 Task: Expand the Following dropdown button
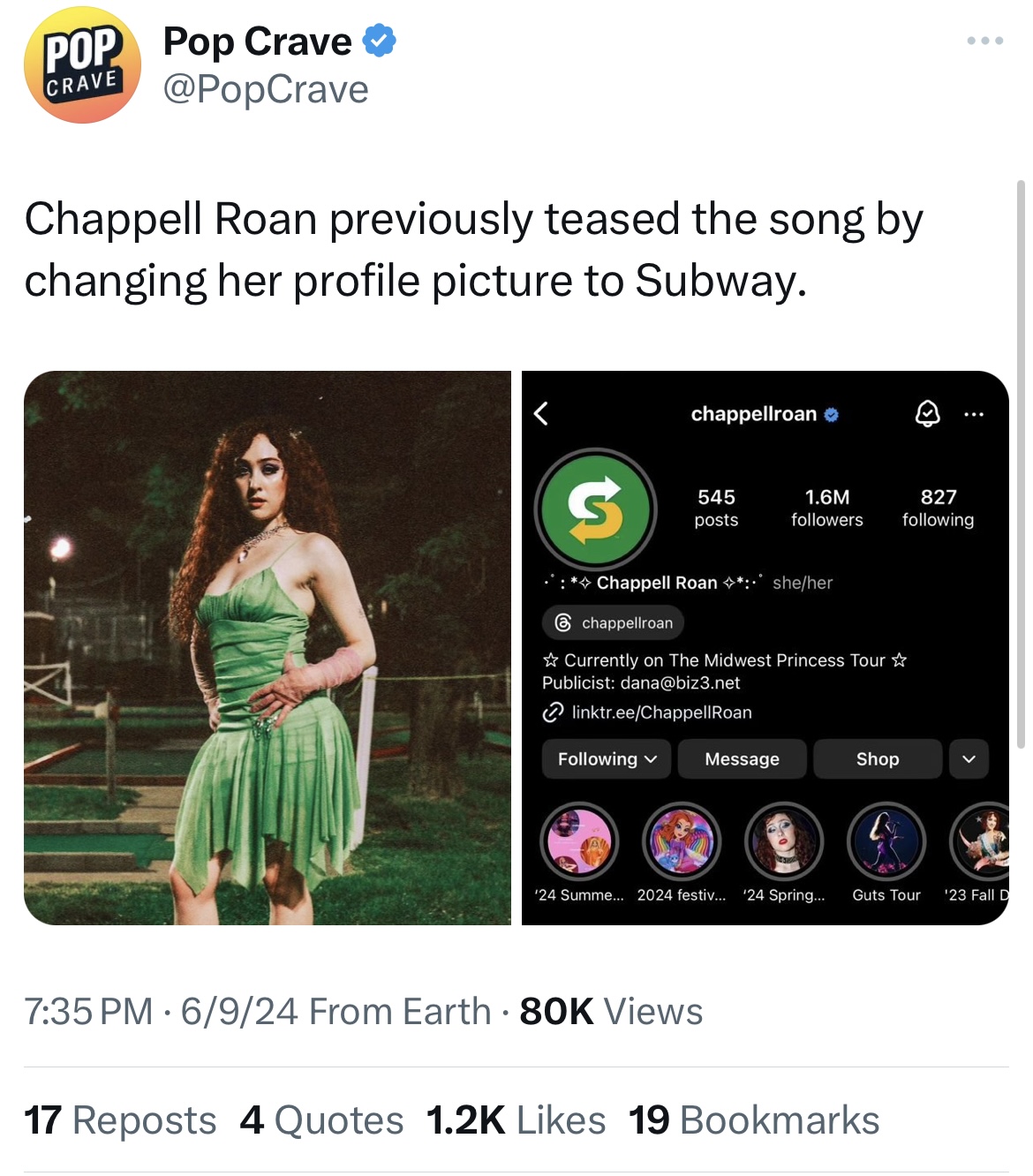[x=607, y=759]
